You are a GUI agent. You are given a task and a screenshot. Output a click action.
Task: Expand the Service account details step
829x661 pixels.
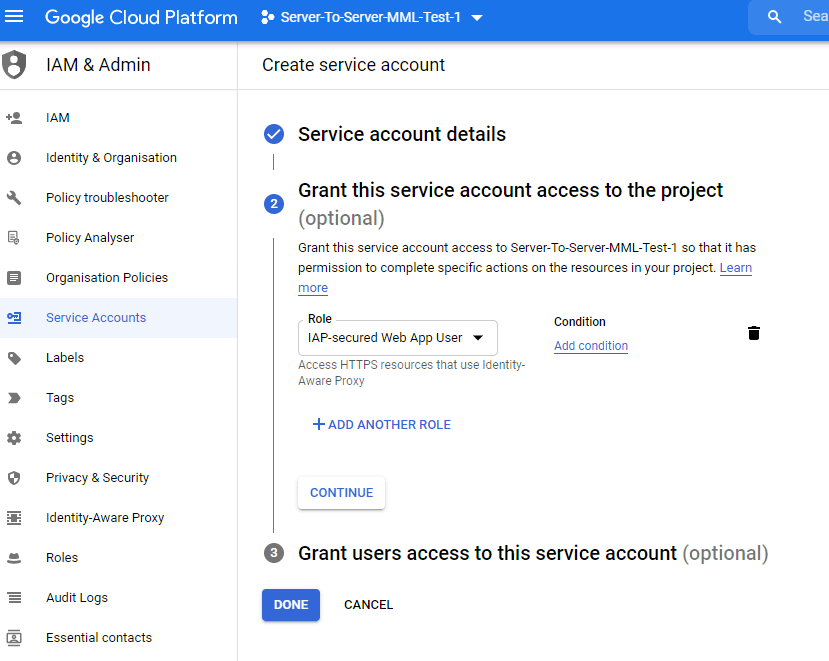tap(402, 134)
